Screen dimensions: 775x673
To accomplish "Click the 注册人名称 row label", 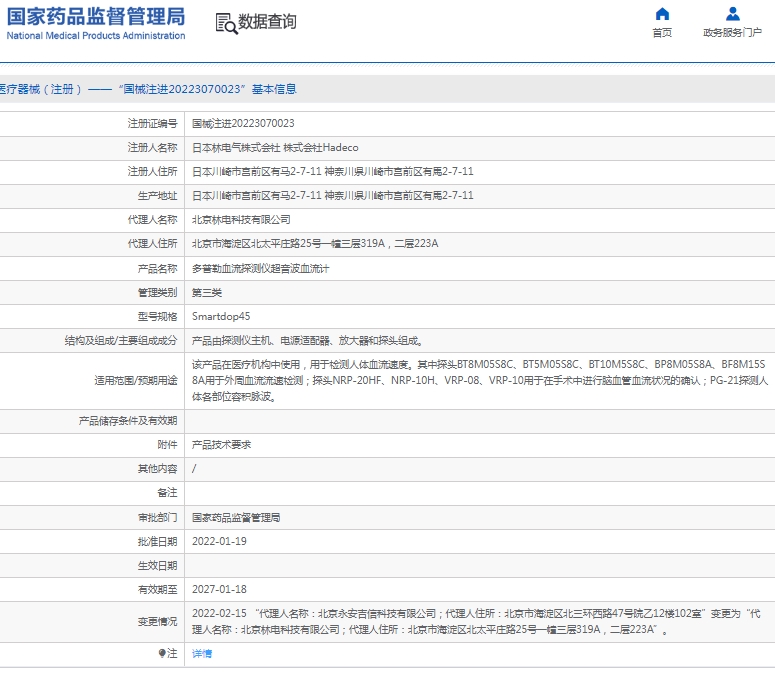I will click(152, 147).
